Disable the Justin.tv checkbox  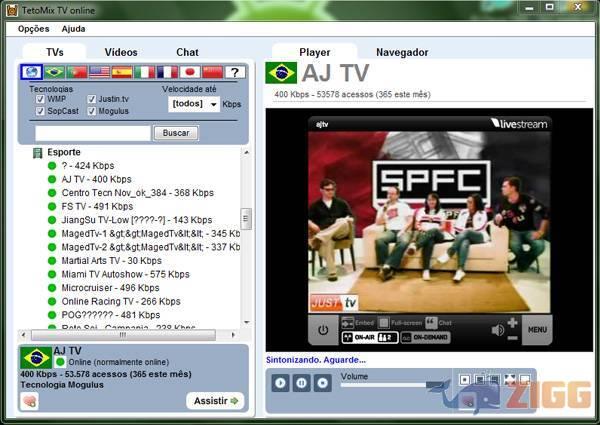click(92, 99)
